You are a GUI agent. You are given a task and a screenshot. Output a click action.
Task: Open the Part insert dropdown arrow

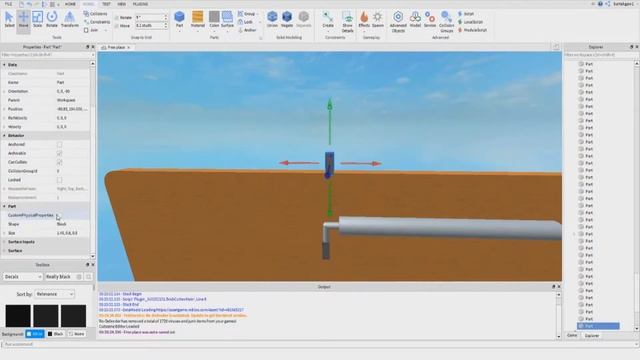pyautogui.click(x=179, y=30)
